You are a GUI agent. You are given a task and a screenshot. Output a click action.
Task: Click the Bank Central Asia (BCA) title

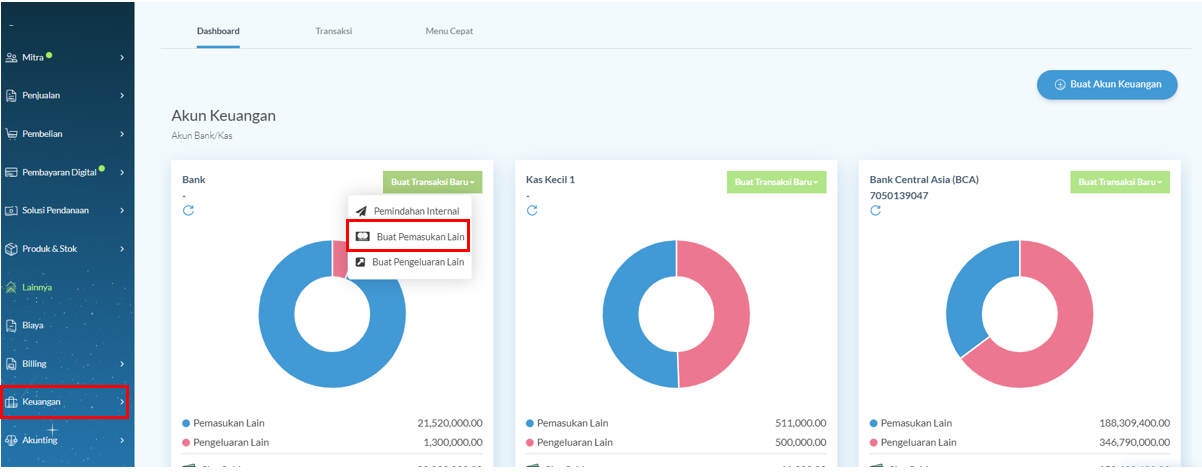[x=924, y=180]
